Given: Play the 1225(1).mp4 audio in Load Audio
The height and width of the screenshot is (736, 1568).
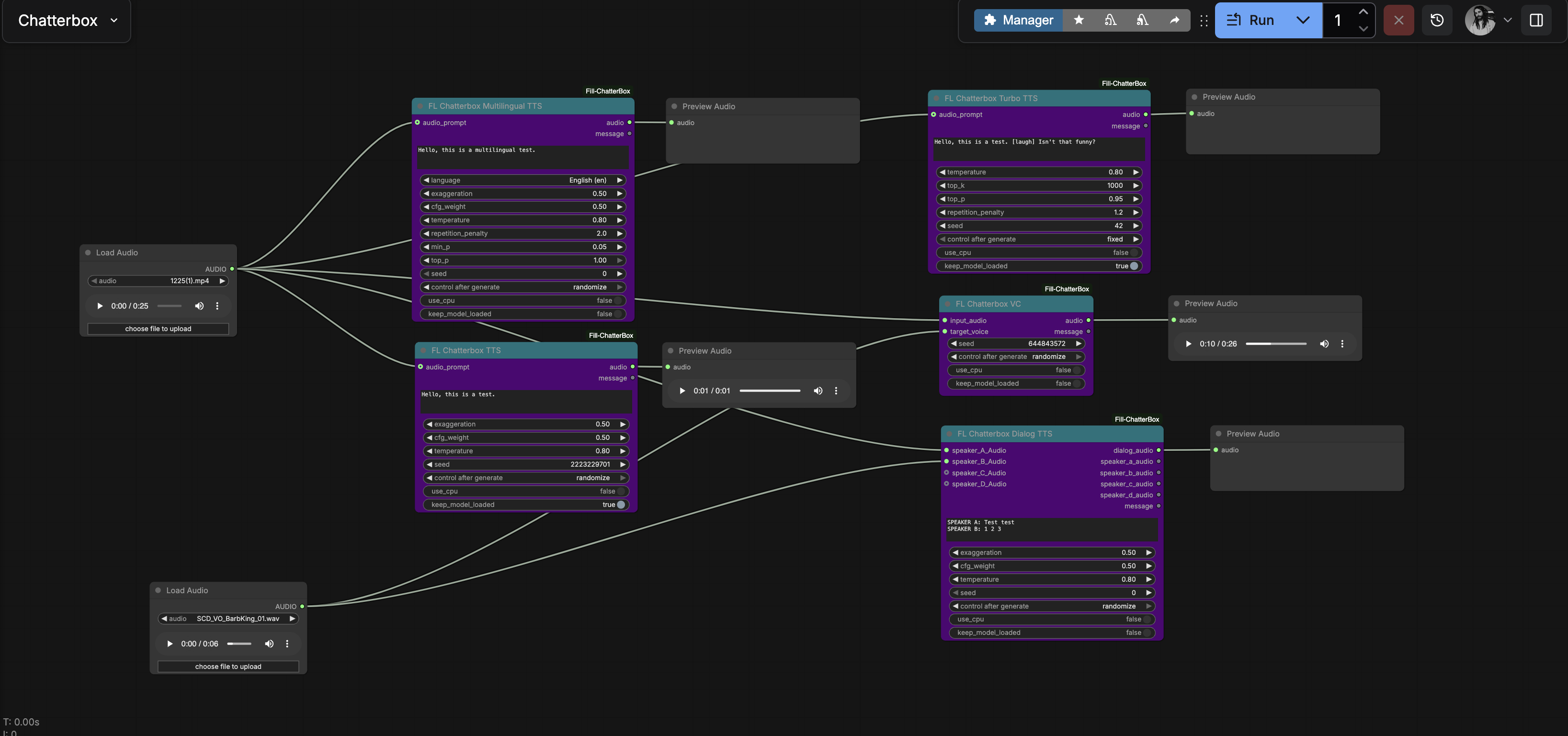Looking at the screenshot, I should click(100, 306).
